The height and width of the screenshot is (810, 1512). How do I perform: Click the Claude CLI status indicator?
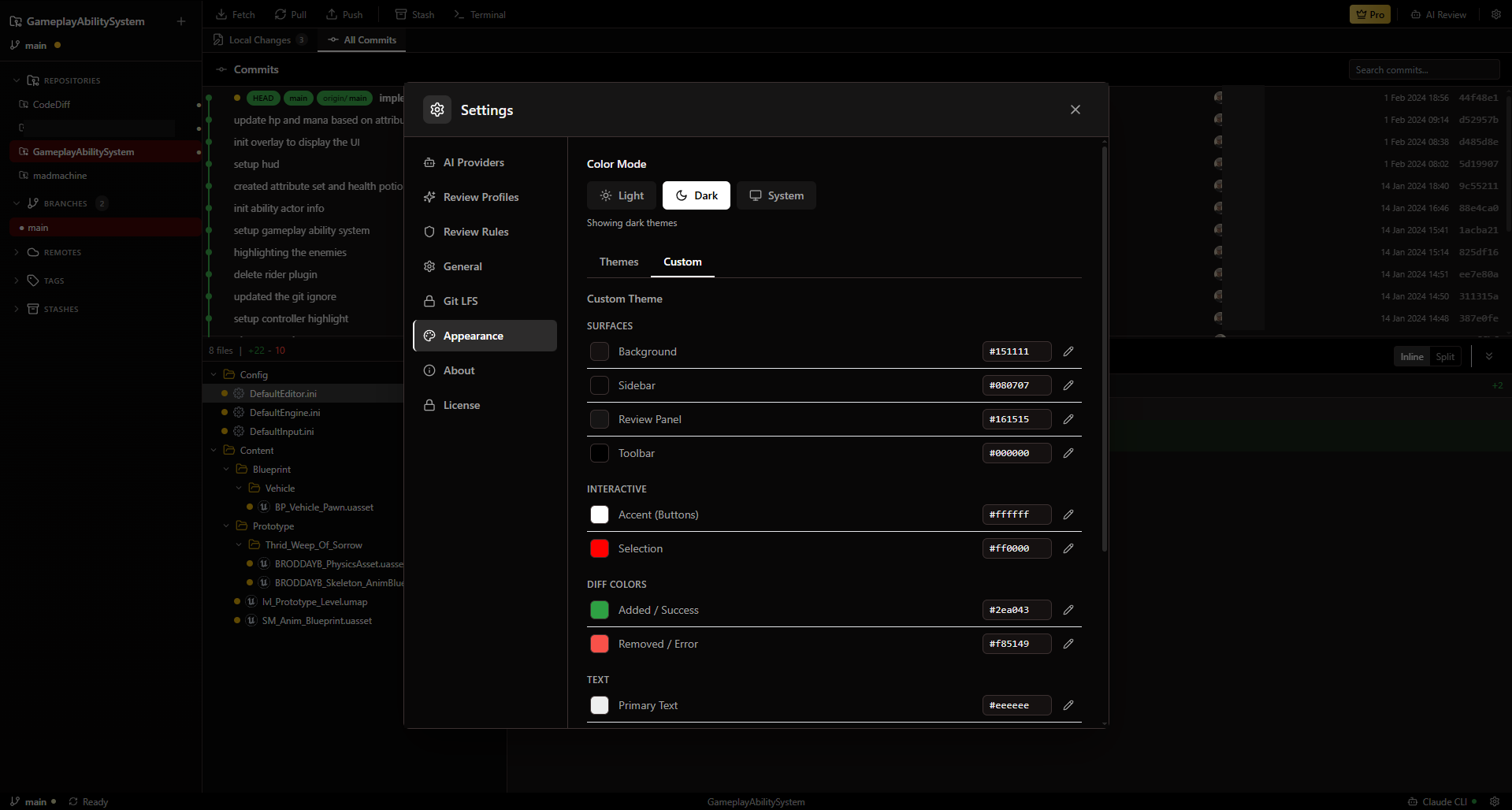(x=1442, y=801)
